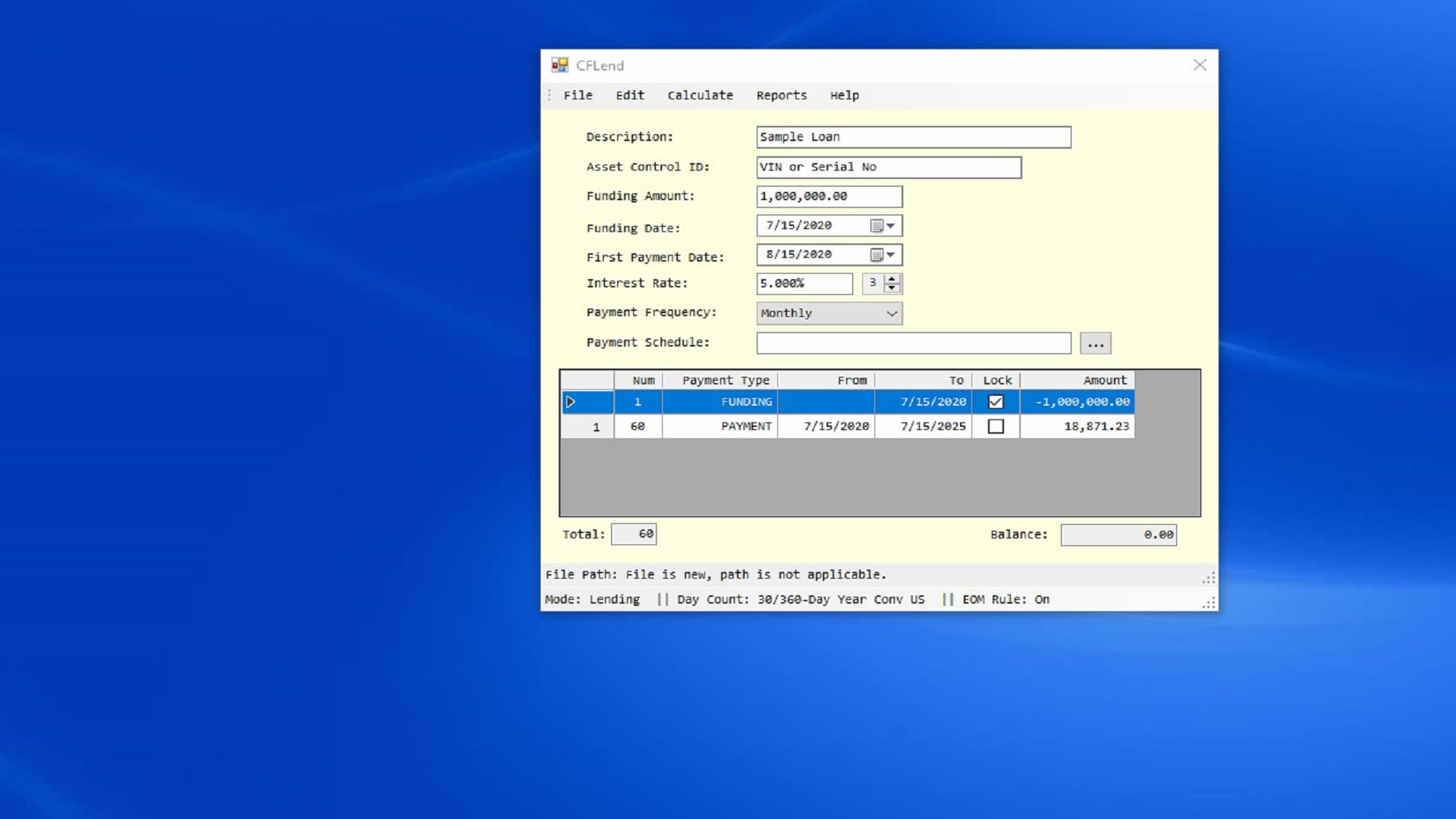Click the resize grip on lower status bar
The height and width of the screenshot is (819, 1456).
pyautogui.click(x=1209, y=603)
